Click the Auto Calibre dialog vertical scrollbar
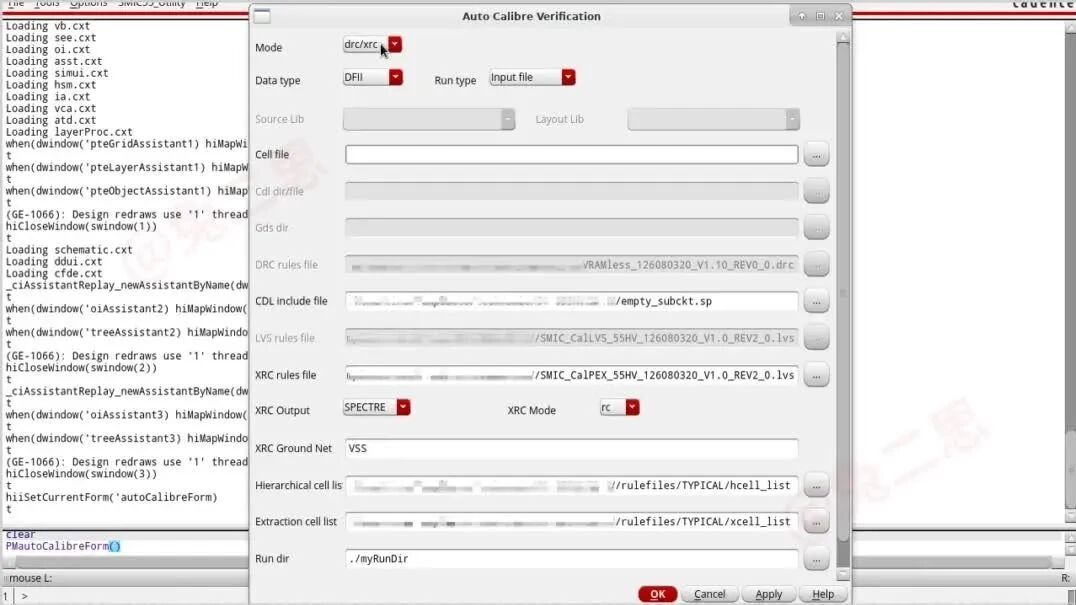 tap(843, 295)
